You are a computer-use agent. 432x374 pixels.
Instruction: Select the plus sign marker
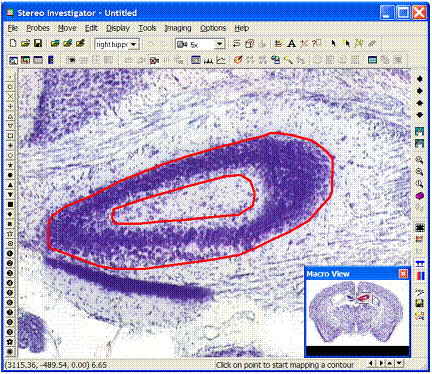tap(10, 106)
